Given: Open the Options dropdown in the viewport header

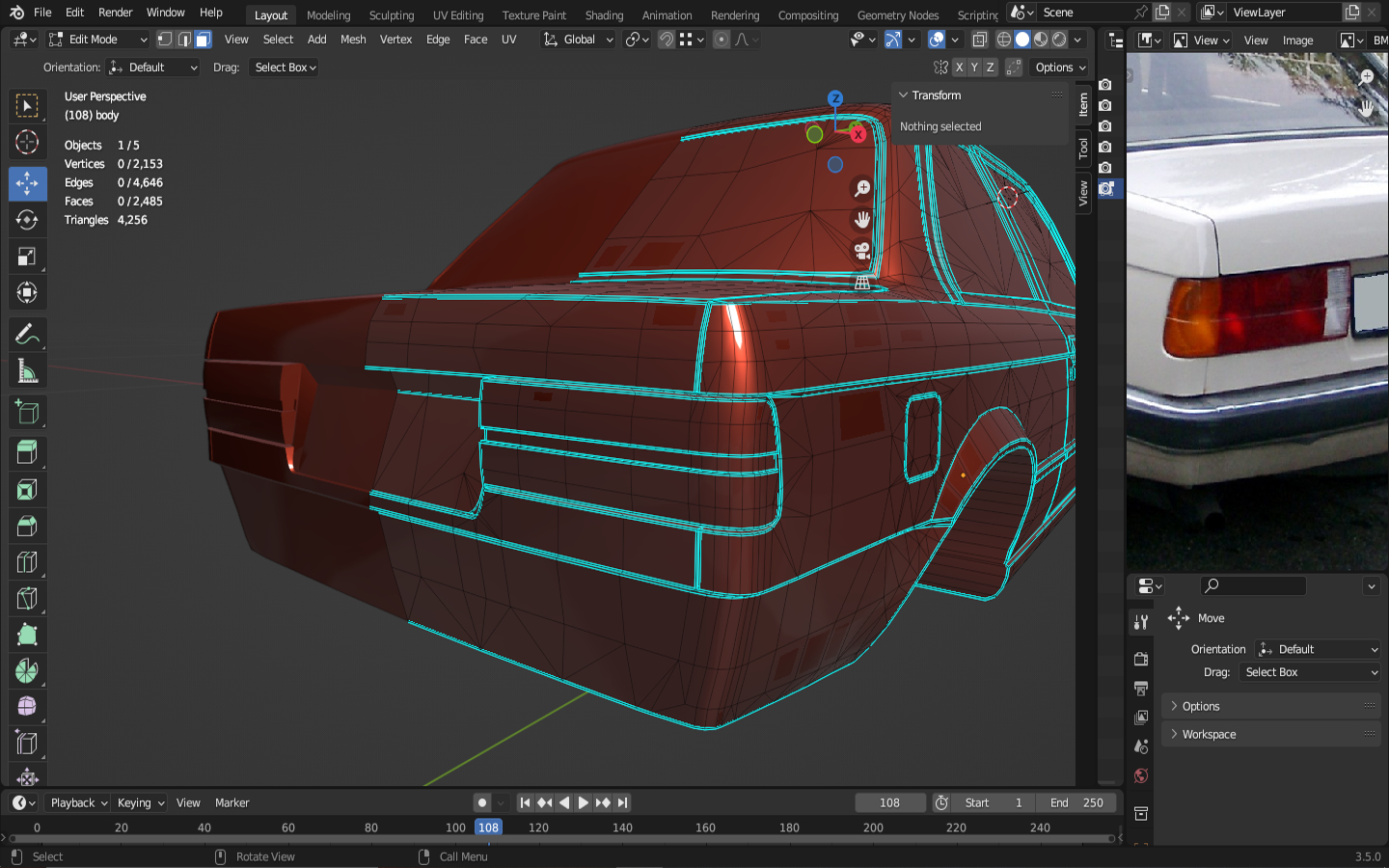Looking at the screenshot, I should (x=1060, y=68).
